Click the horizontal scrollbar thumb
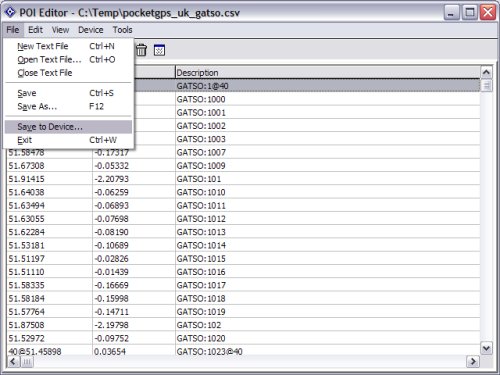 27,361
